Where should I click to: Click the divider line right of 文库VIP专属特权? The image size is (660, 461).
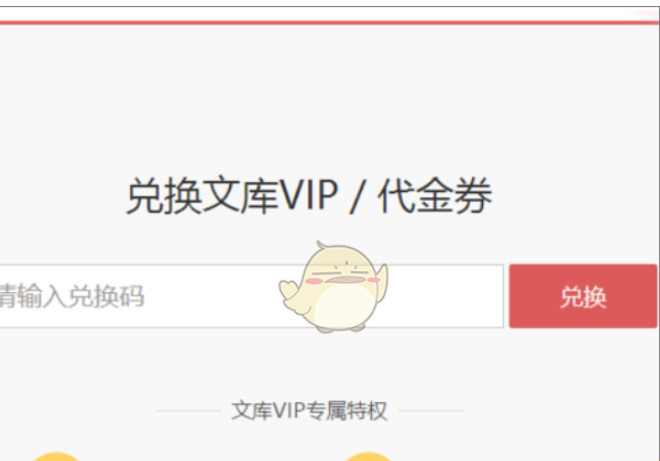coord(430,410)
